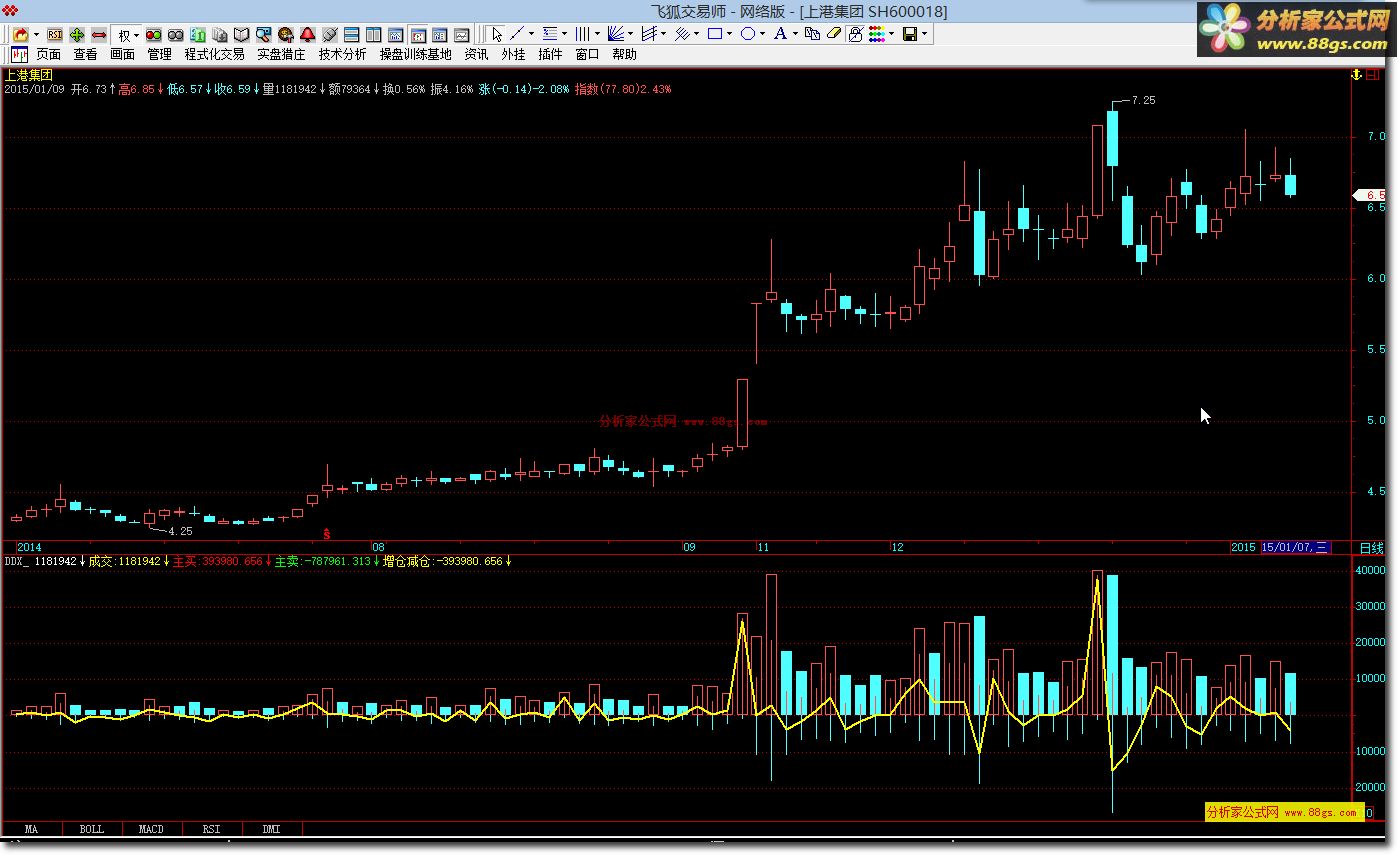Expand the save icon dropdown arrow

(x=925, y=34)
